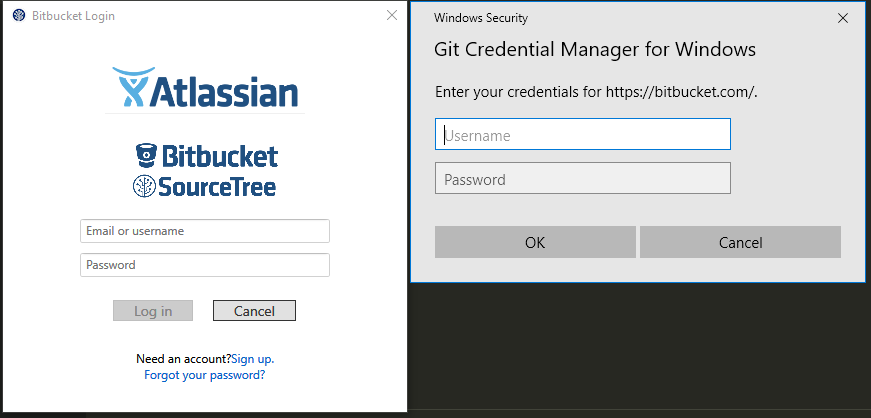This screenshot has width=871, height=418.
Task: Focus the Bitbucket Password field
Action: (x=205, y=265)
